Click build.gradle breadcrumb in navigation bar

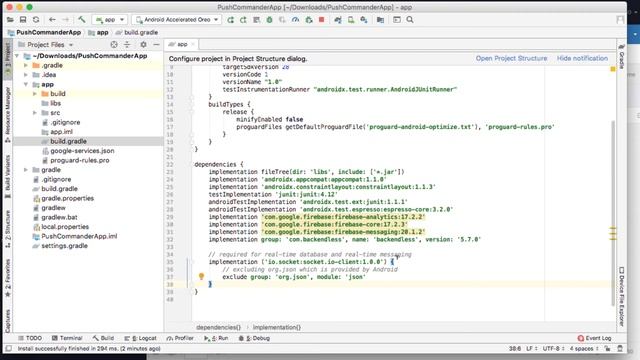(x=137, y=32)
